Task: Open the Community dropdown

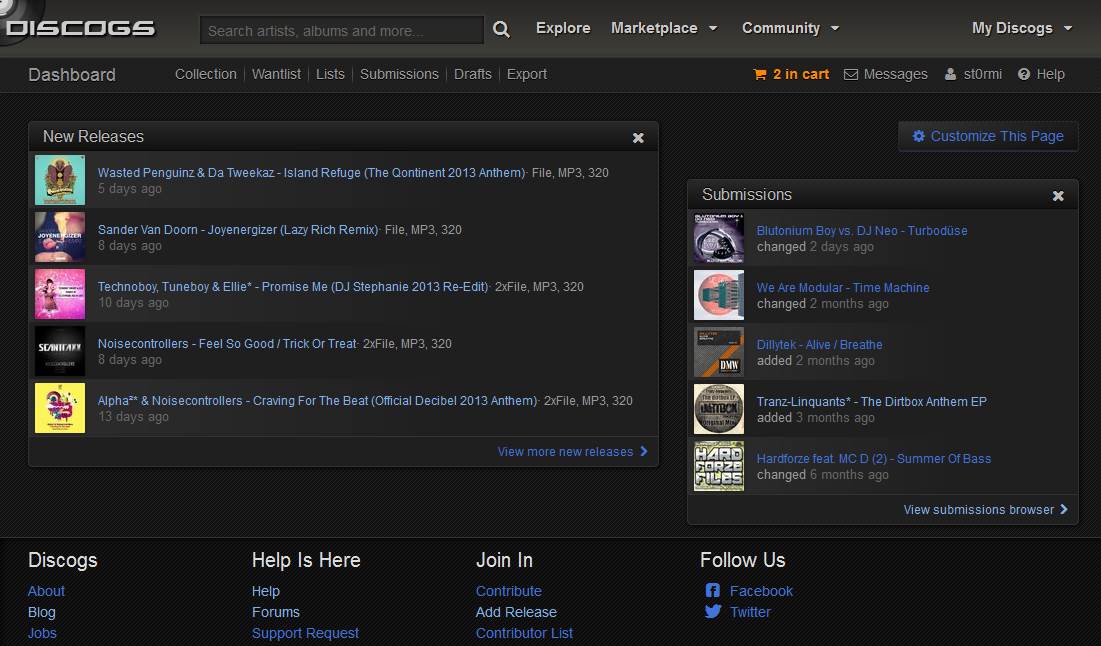Action: point(784,28)
